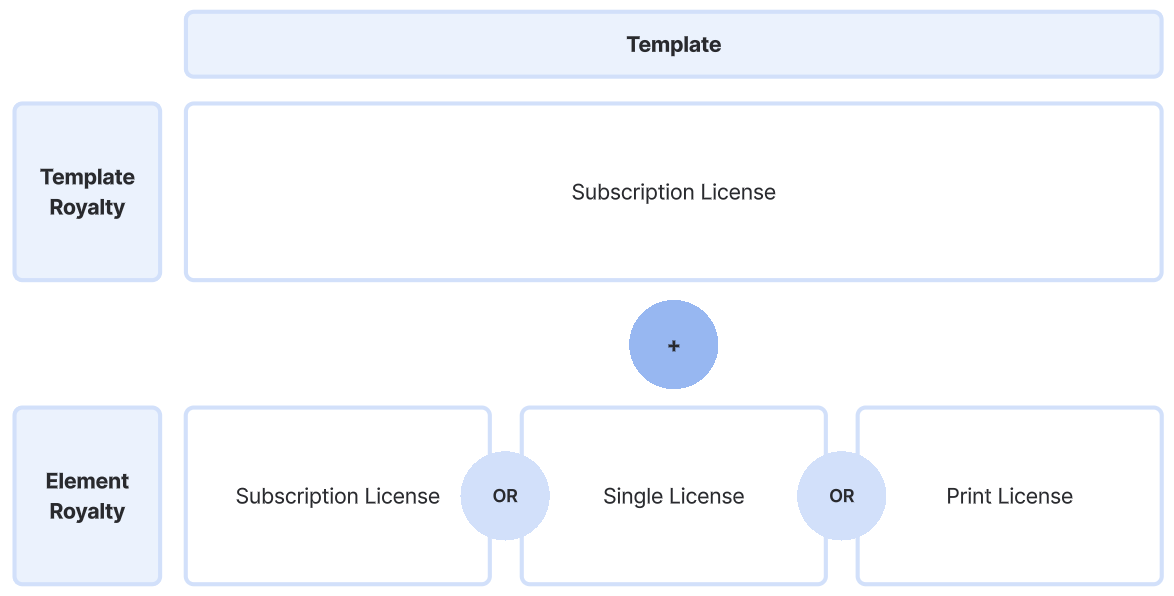Click the "Template Royalty" bold text
1174x596 pixels.
(x=87, y=192)
